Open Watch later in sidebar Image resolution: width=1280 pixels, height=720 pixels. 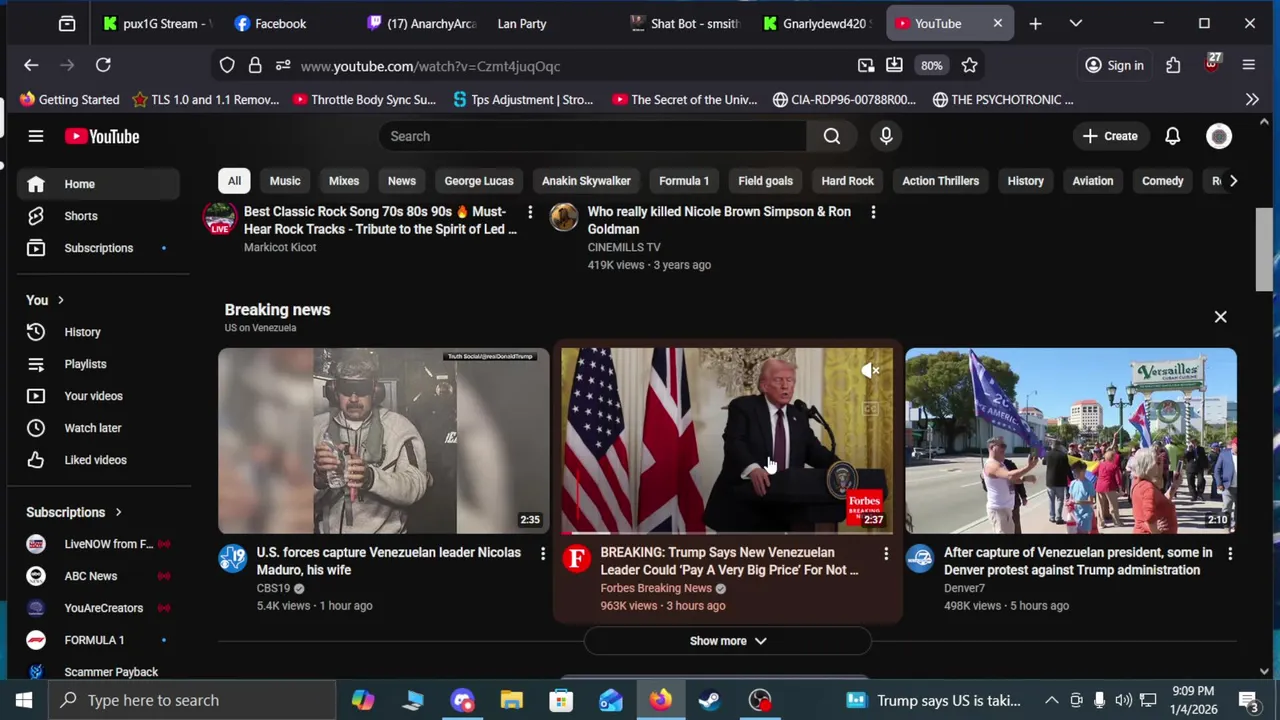(98, 428)
